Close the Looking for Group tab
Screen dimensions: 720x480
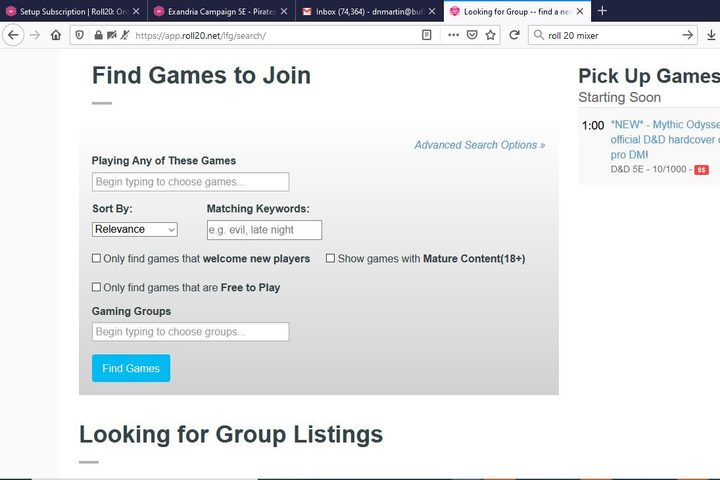click(x=580, y=11)
